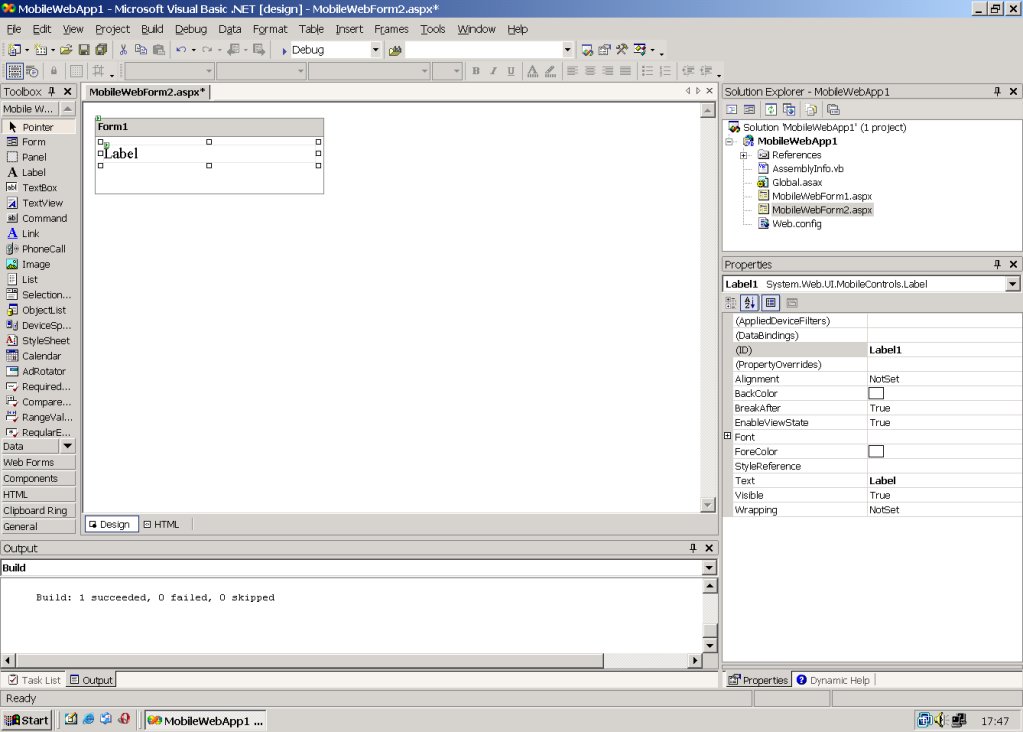Click the Save icon in the toolbar
Viewport: 1023px width, 732px height.
click(84, 50)
